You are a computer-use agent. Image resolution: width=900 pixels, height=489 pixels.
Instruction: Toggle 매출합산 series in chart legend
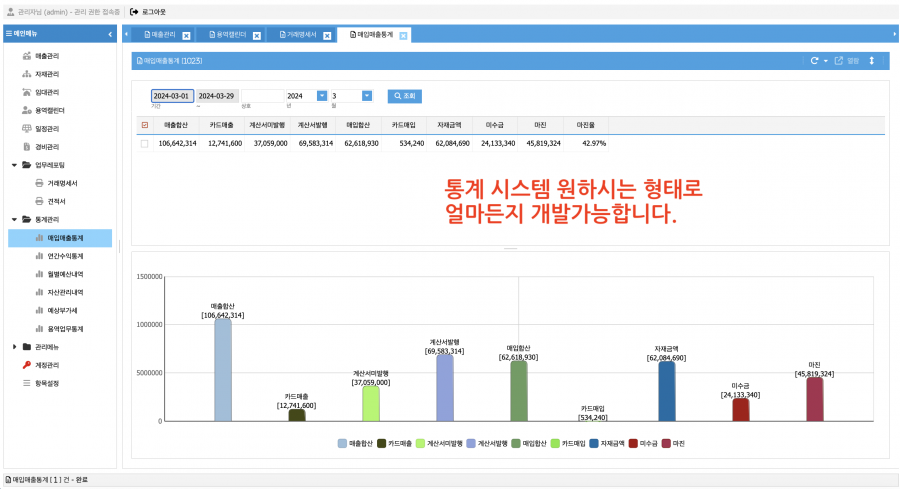pos(355,444)
